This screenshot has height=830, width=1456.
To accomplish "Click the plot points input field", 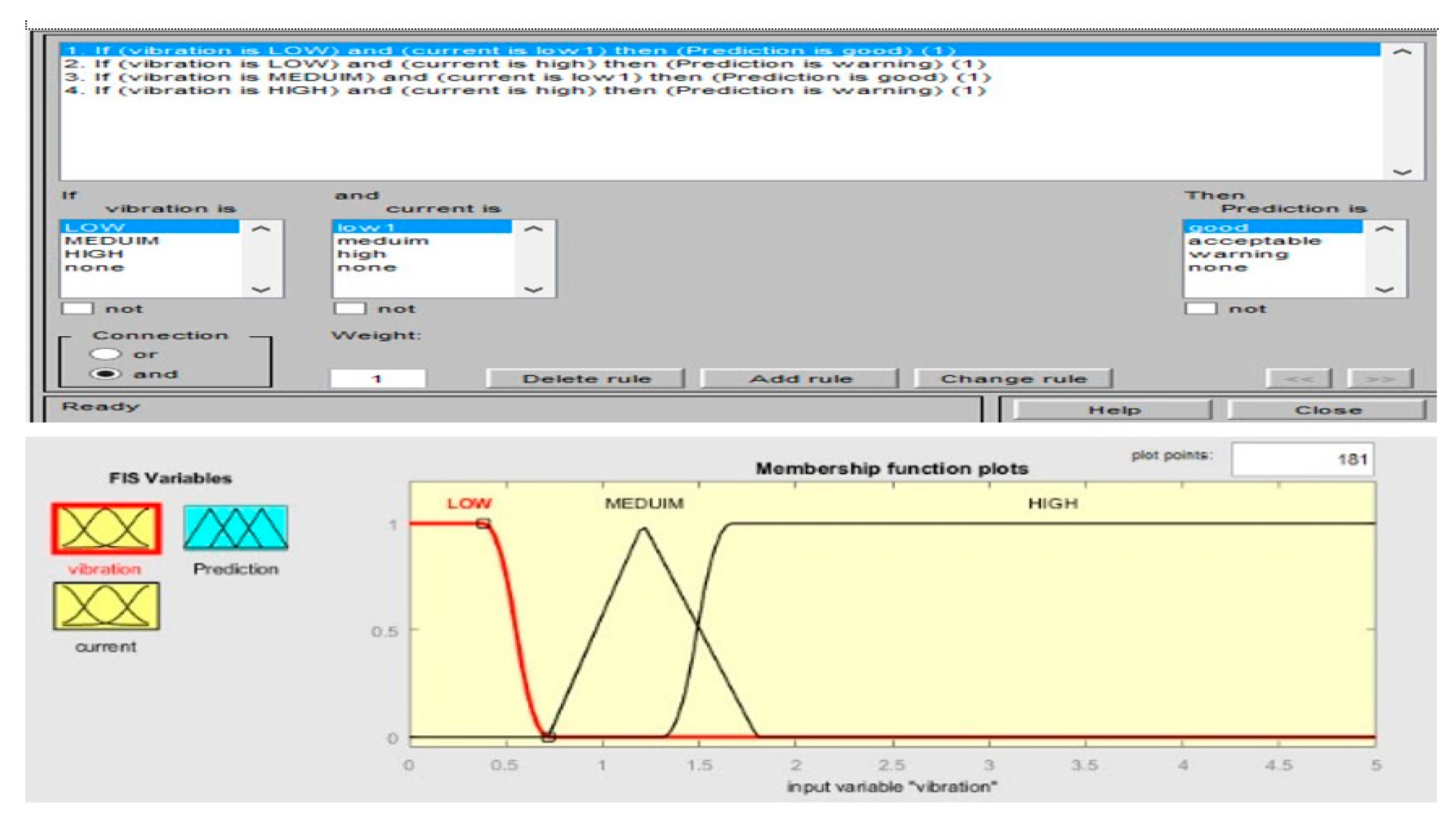I will [x=1302, y=459].
